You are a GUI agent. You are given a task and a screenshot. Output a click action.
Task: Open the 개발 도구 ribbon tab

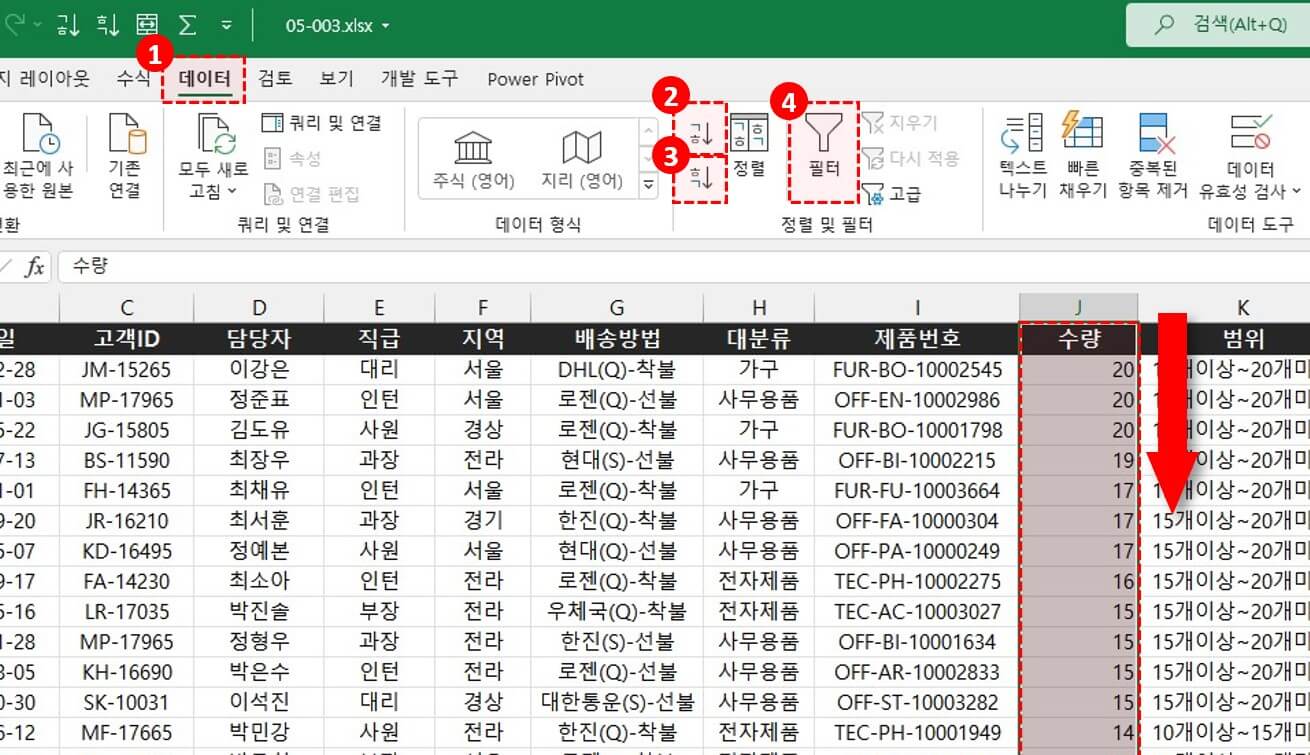(419, 79)
